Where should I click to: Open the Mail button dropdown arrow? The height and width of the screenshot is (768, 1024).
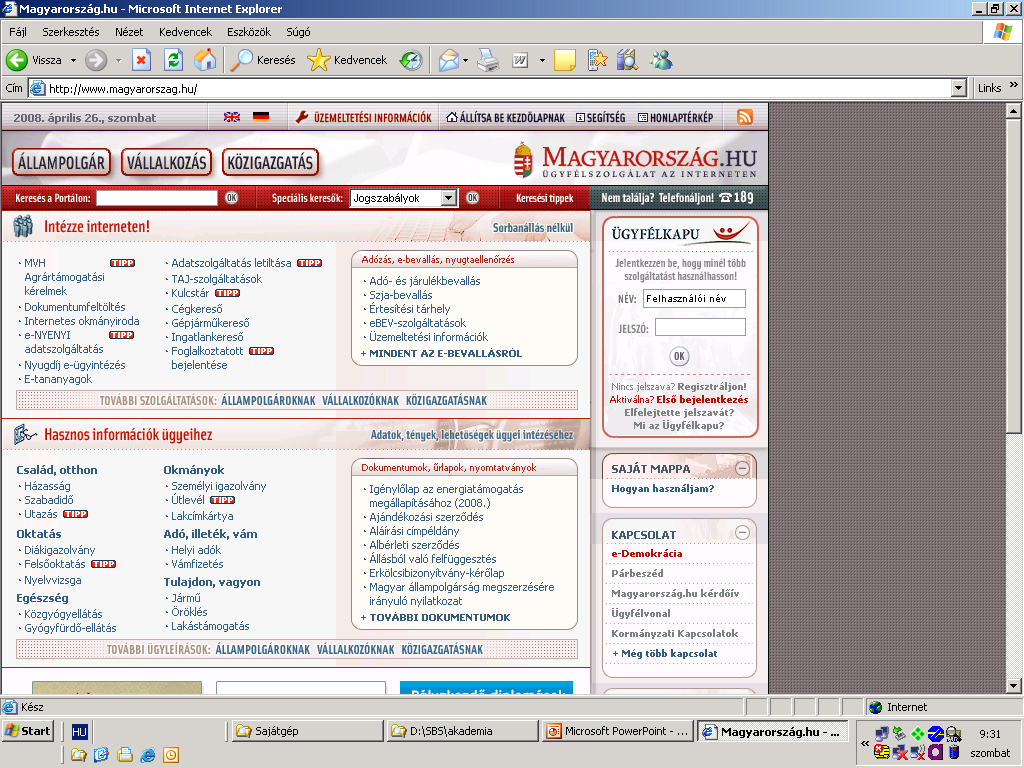(x=465, y=61)
